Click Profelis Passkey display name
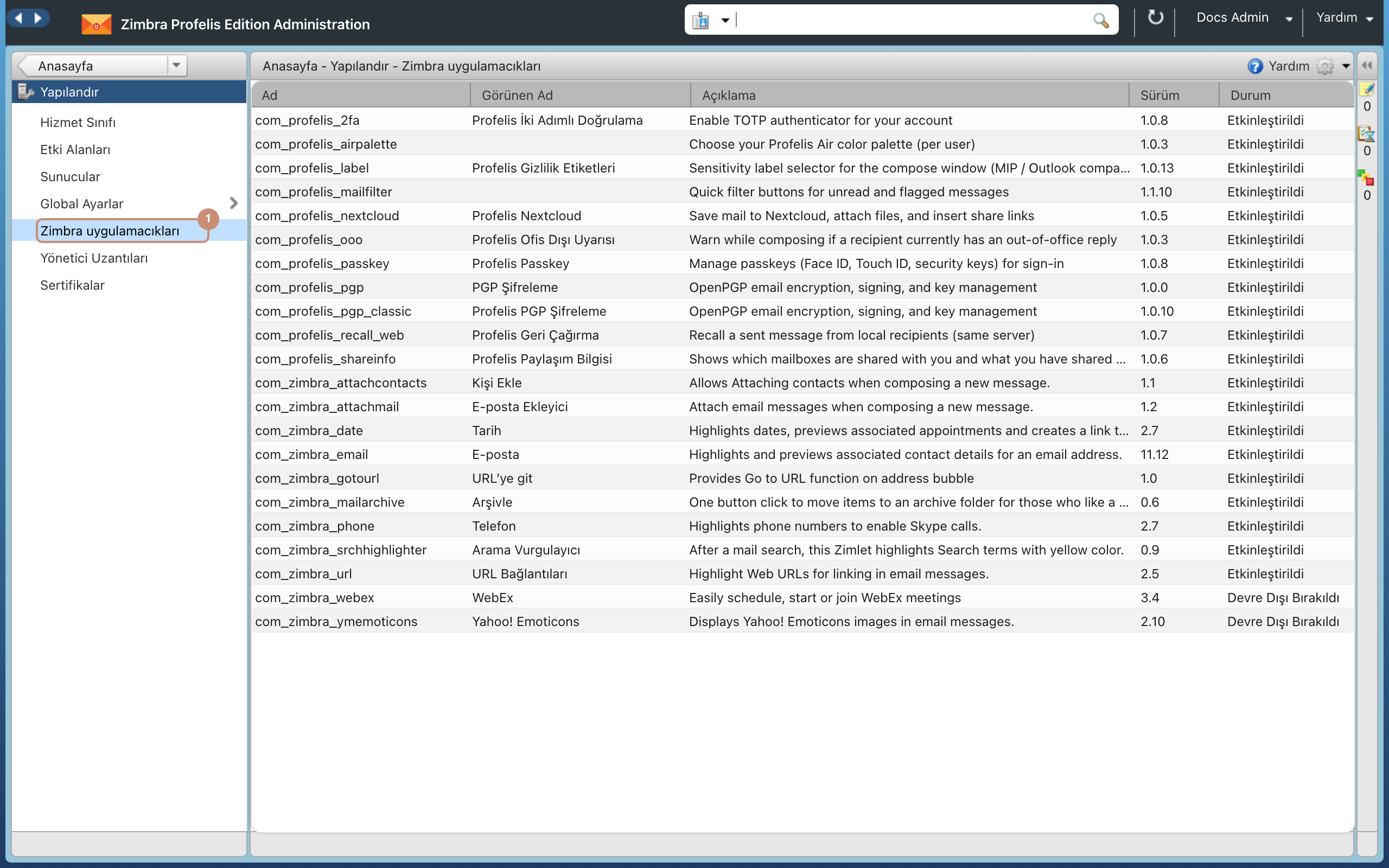This screenshot has width=1389, height=868. tap(520, 264)
